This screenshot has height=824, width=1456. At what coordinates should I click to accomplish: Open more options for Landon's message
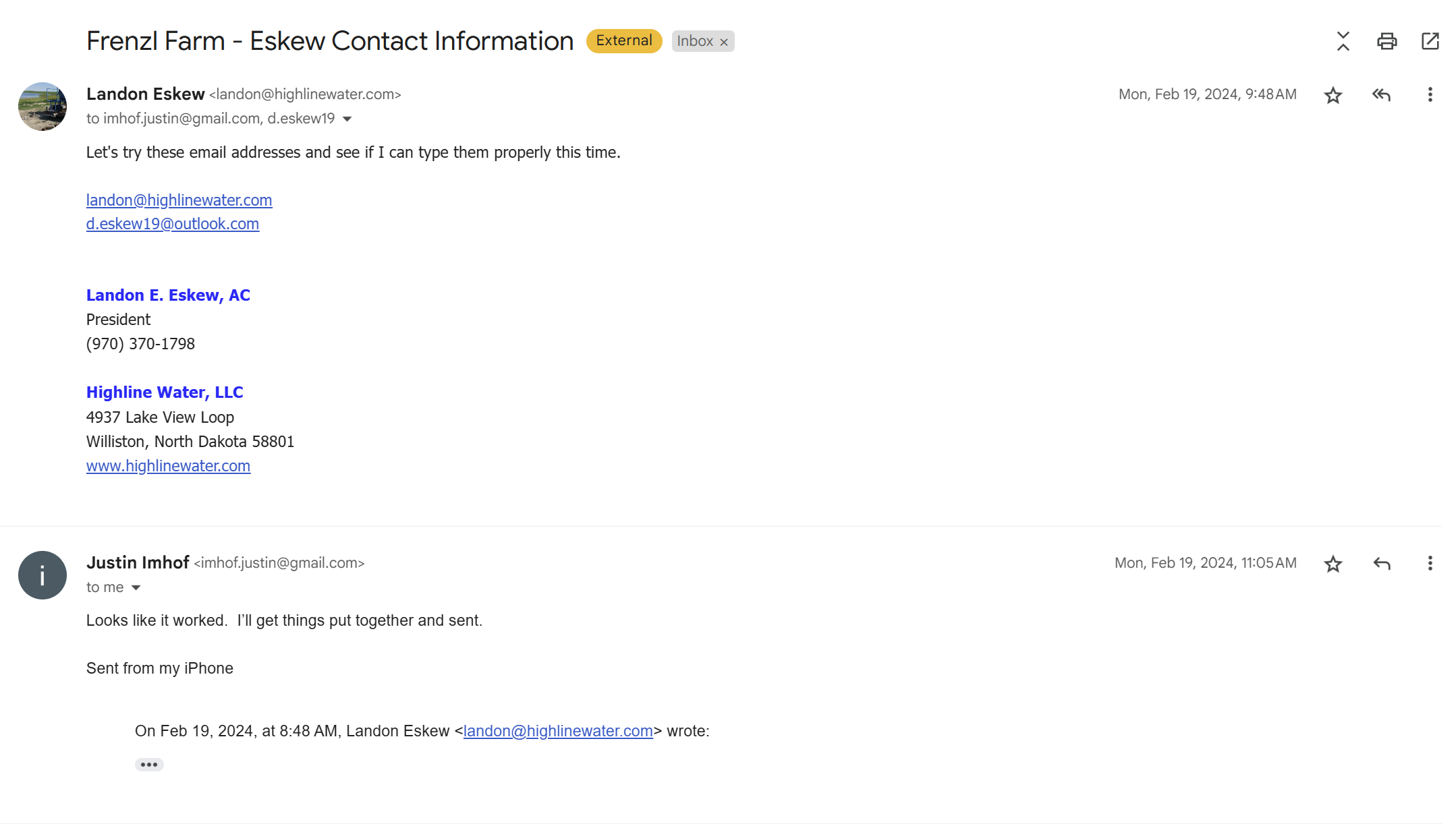[x=1430, y=95]
